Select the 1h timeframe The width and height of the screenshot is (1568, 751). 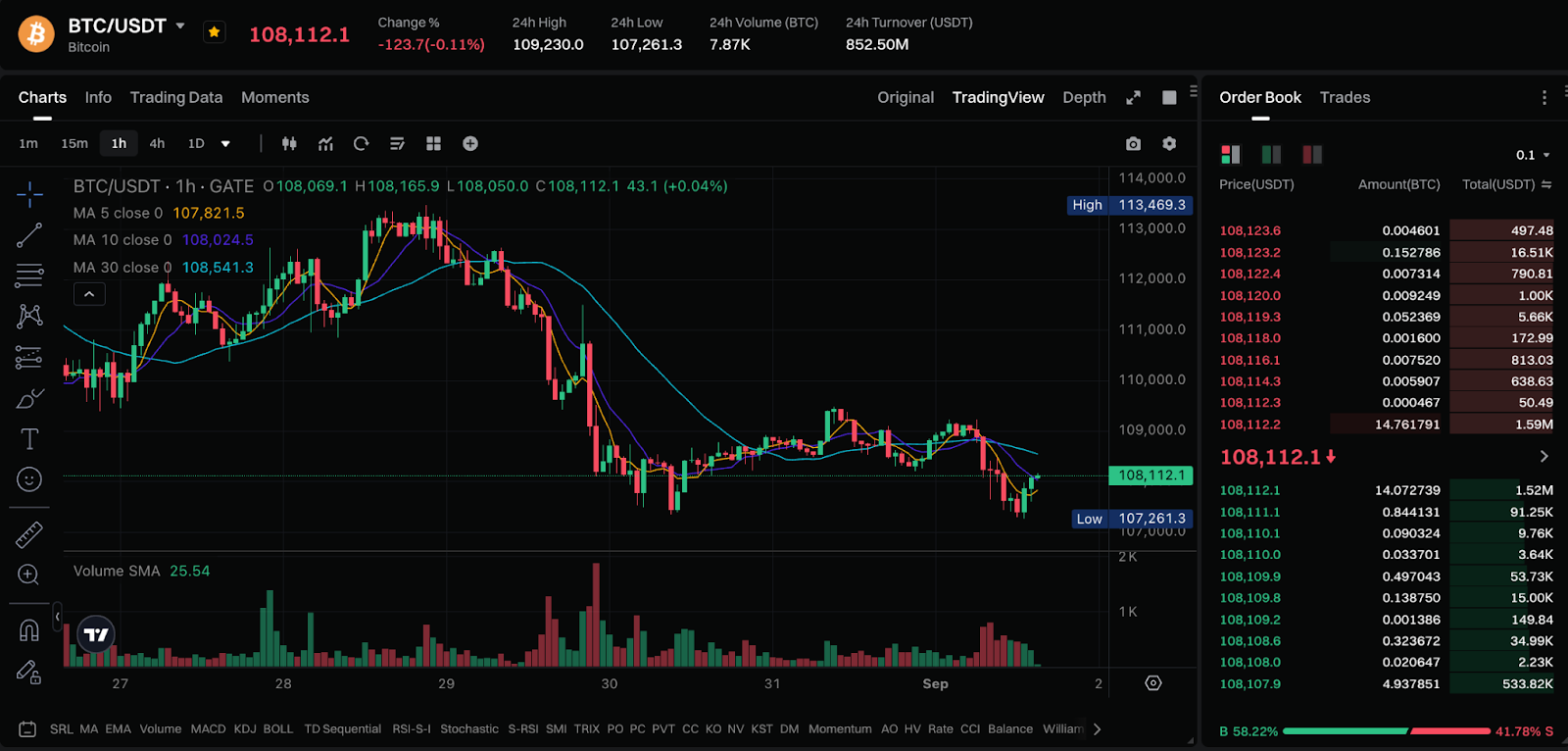(x=119, y=143)
